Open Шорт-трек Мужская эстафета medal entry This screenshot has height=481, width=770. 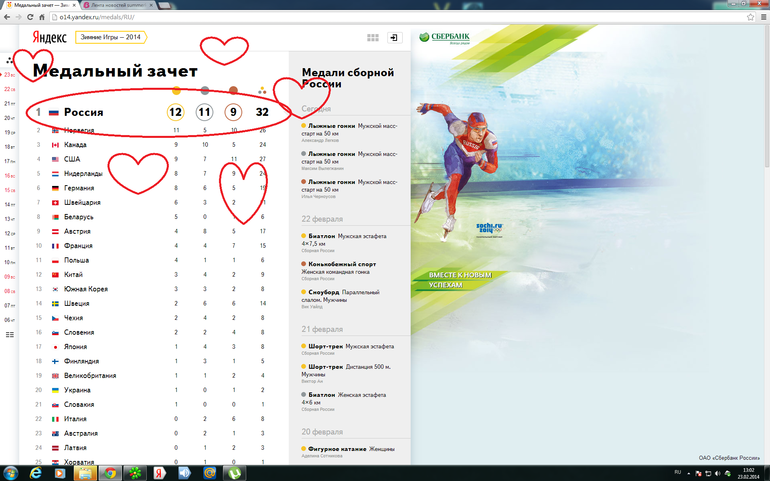348,349
